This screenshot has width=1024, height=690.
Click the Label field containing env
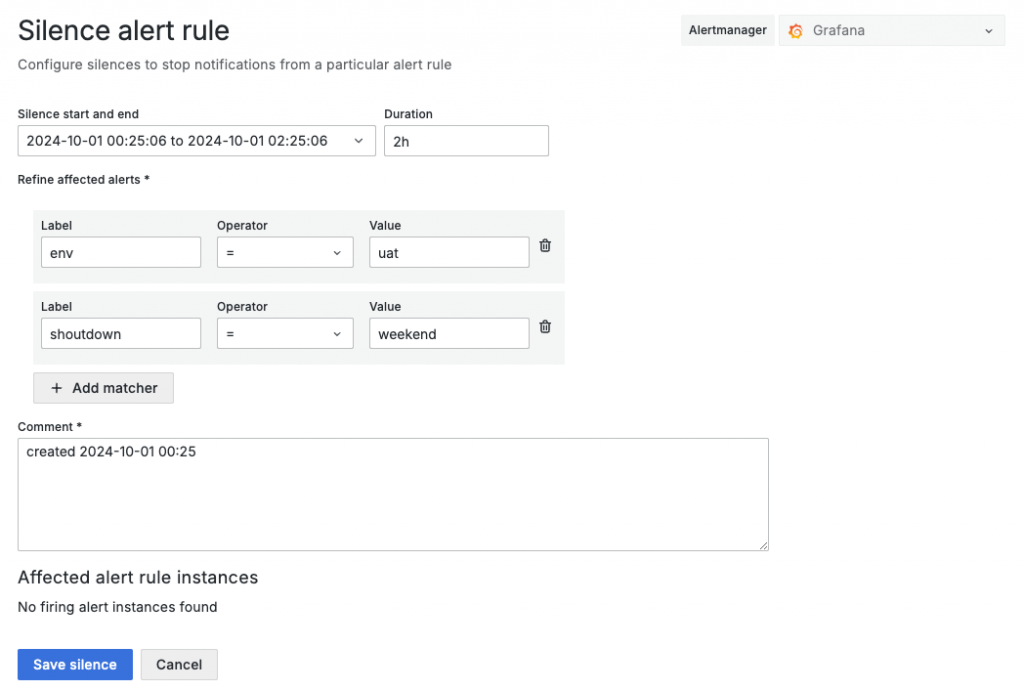click(120, 253)
